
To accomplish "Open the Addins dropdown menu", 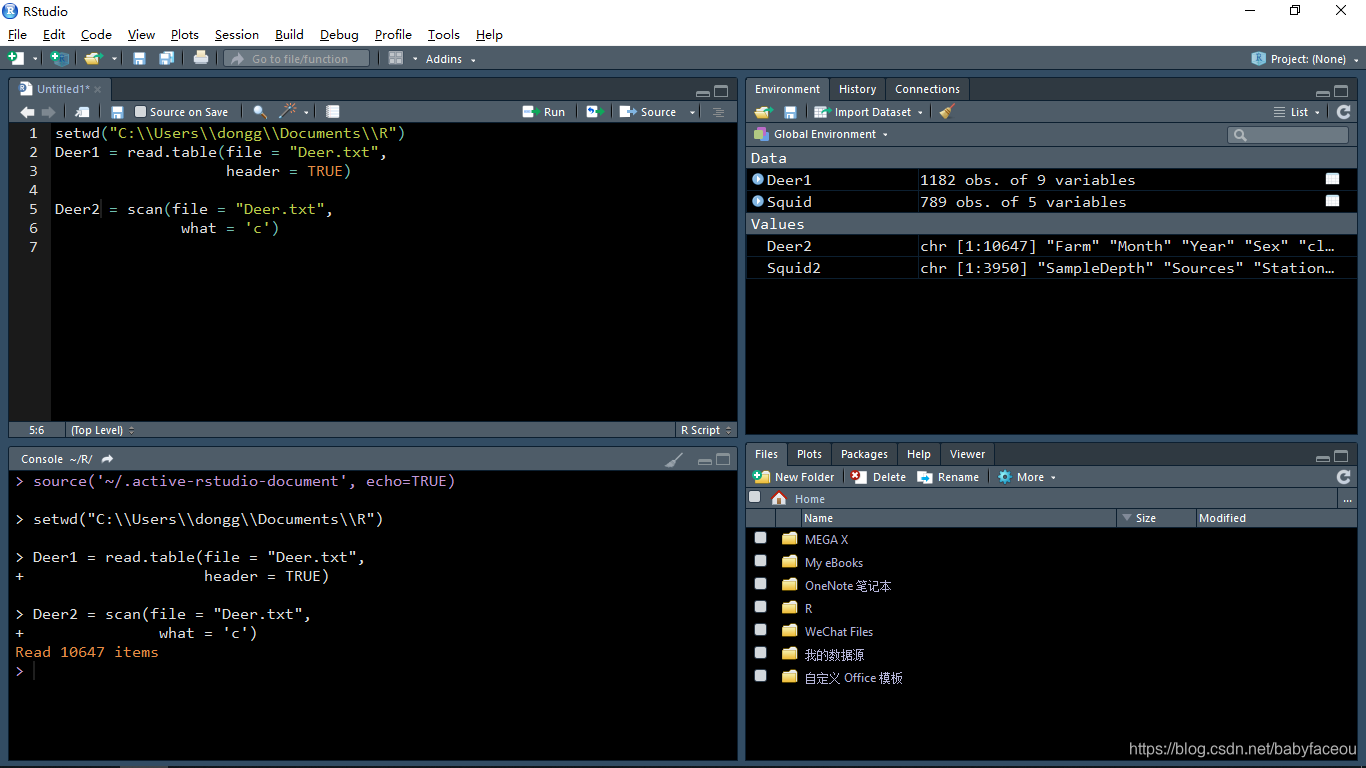I will (x=450, y=59).
